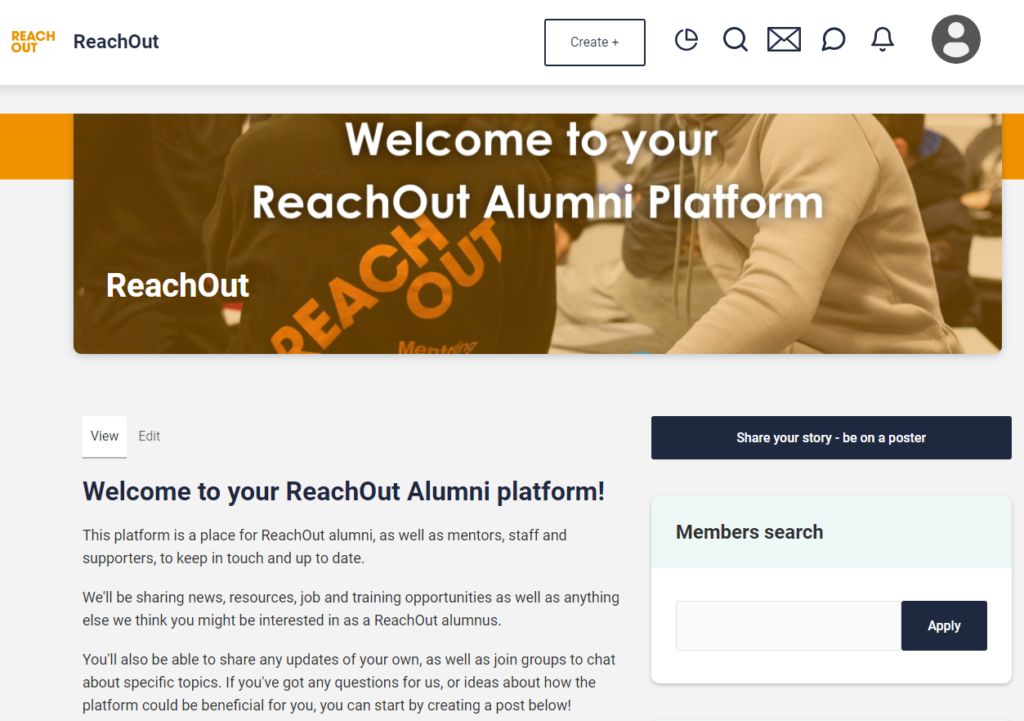Image resolution: width=1024 pixels, height=721 pixels.
Task: Open the ReachOut site name link
Action: click(116, 42)
